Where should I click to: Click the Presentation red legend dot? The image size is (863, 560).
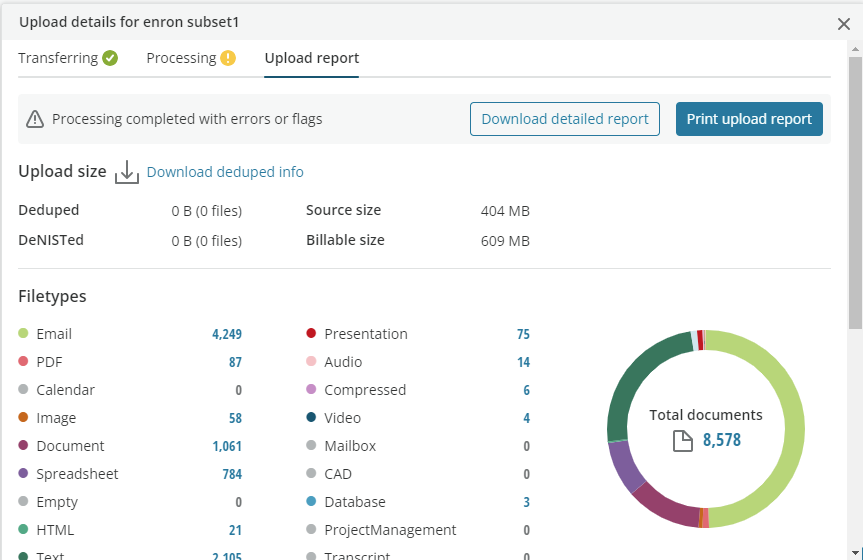click(311, 333)
